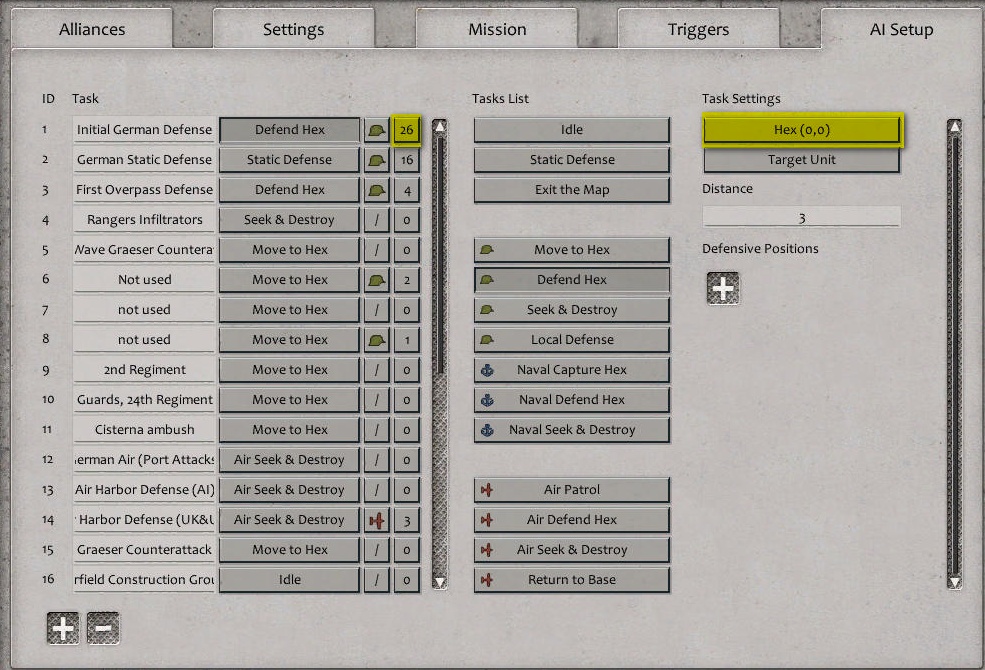Image resolution: width=985 pixels, height=670 pixels.
Task: Select Return to Base task
Action: 572,580
